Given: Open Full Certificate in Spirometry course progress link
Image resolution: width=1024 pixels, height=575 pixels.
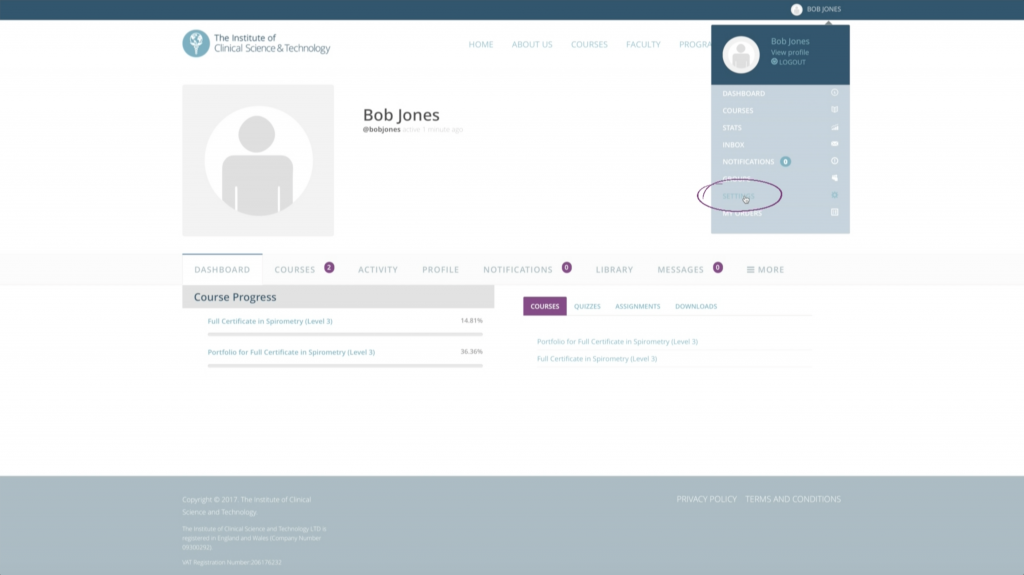Looking at the screenshot, I should click(x=270, y=321).
